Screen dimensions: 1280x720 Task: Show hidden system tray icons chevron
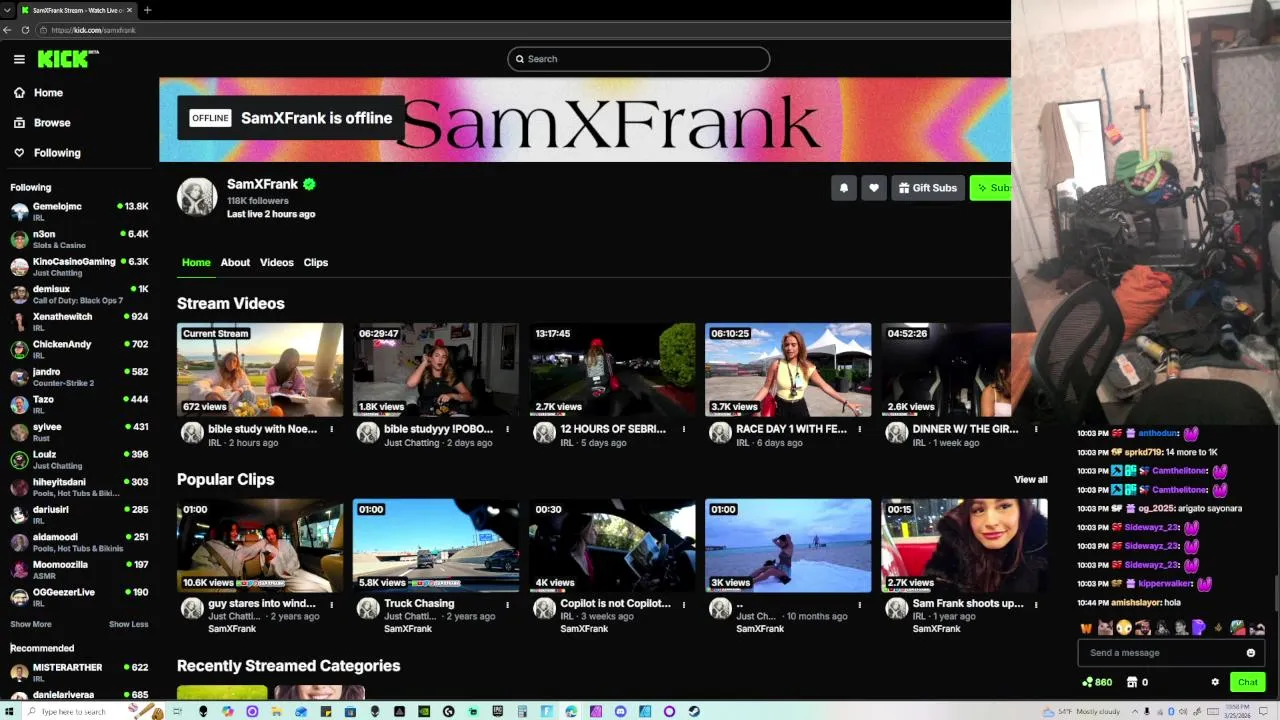click(x=1135, y=712)
